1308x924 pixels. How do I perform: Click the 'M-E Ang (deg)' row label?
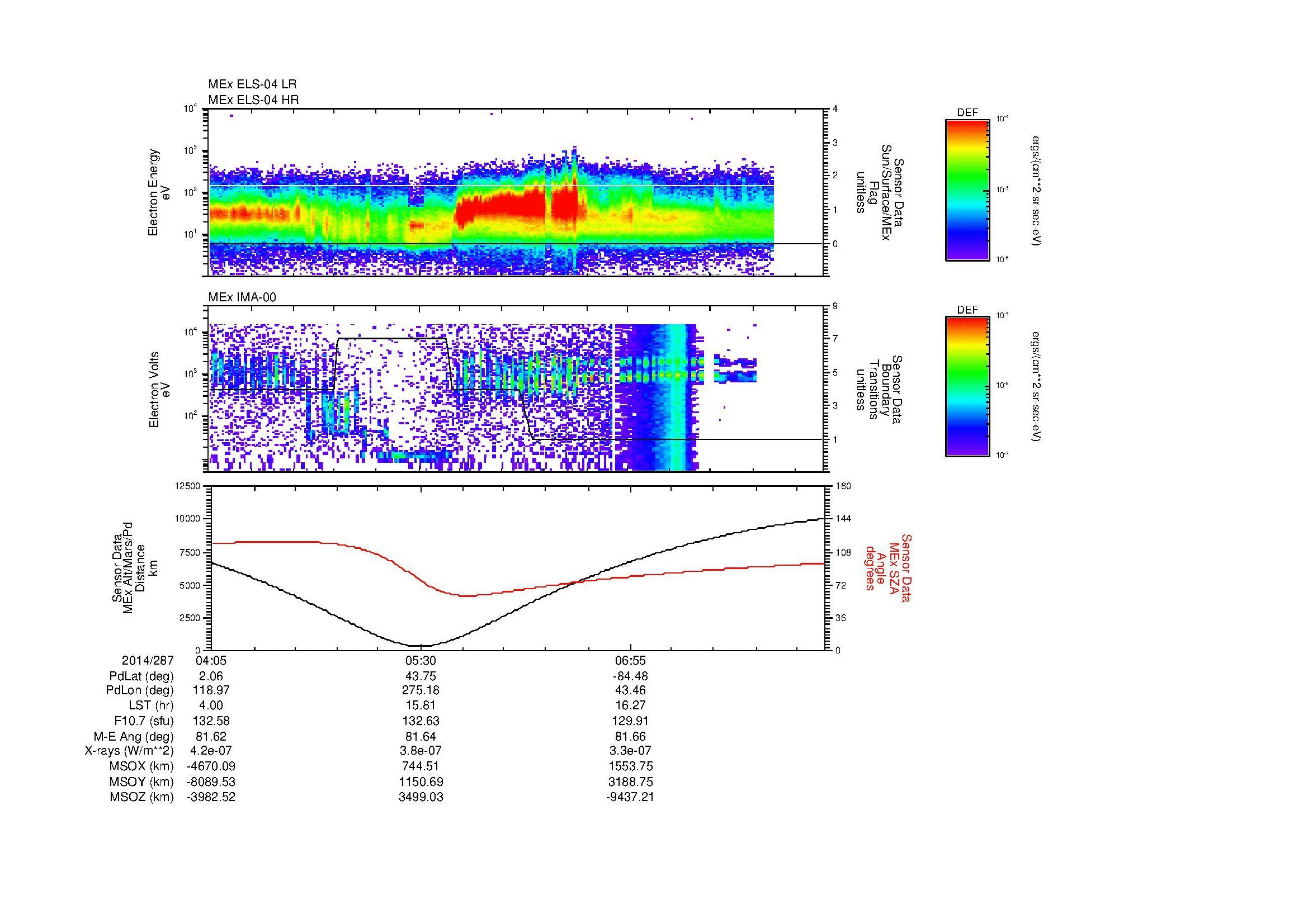[133, 736]
